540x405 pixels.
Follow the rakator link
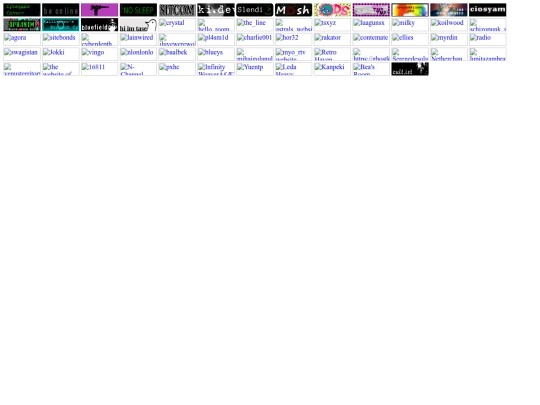coord(332,40)
